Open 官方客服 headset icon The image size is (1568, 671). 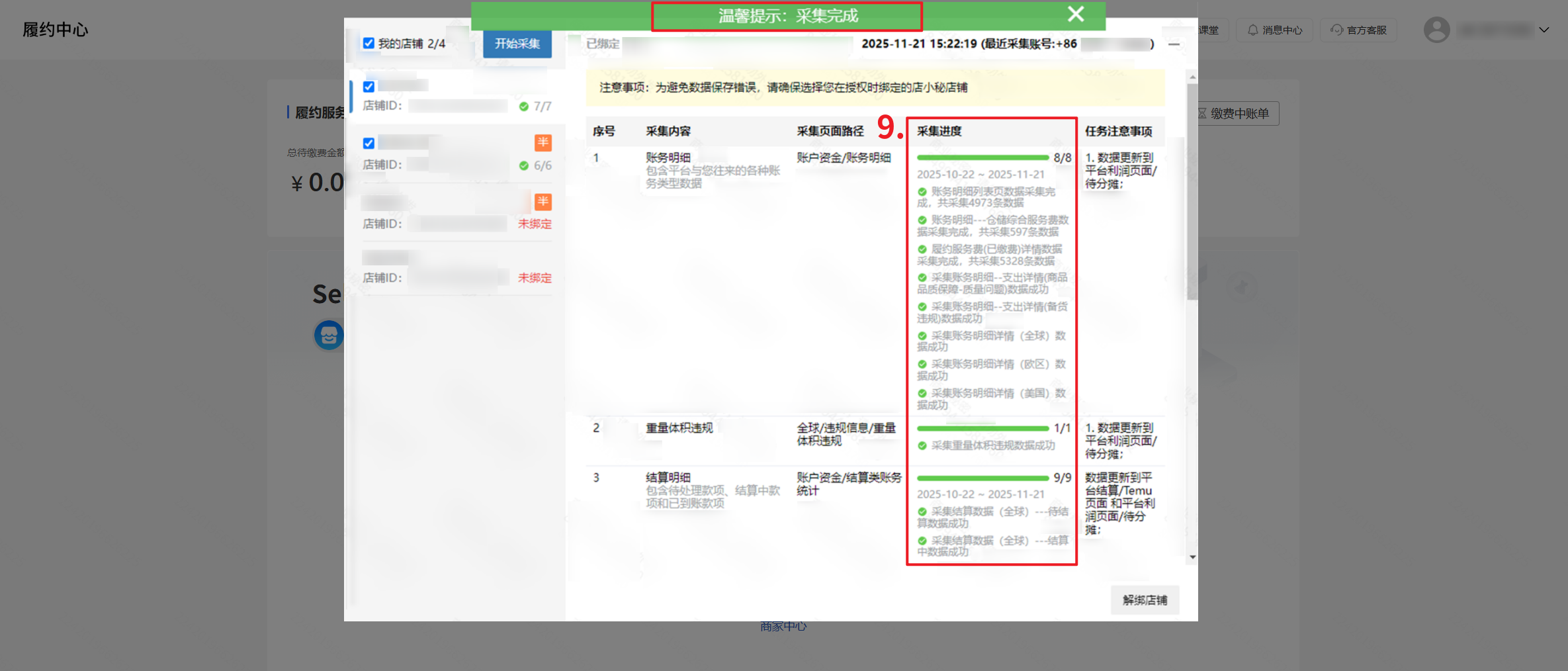click(1336, 30)
